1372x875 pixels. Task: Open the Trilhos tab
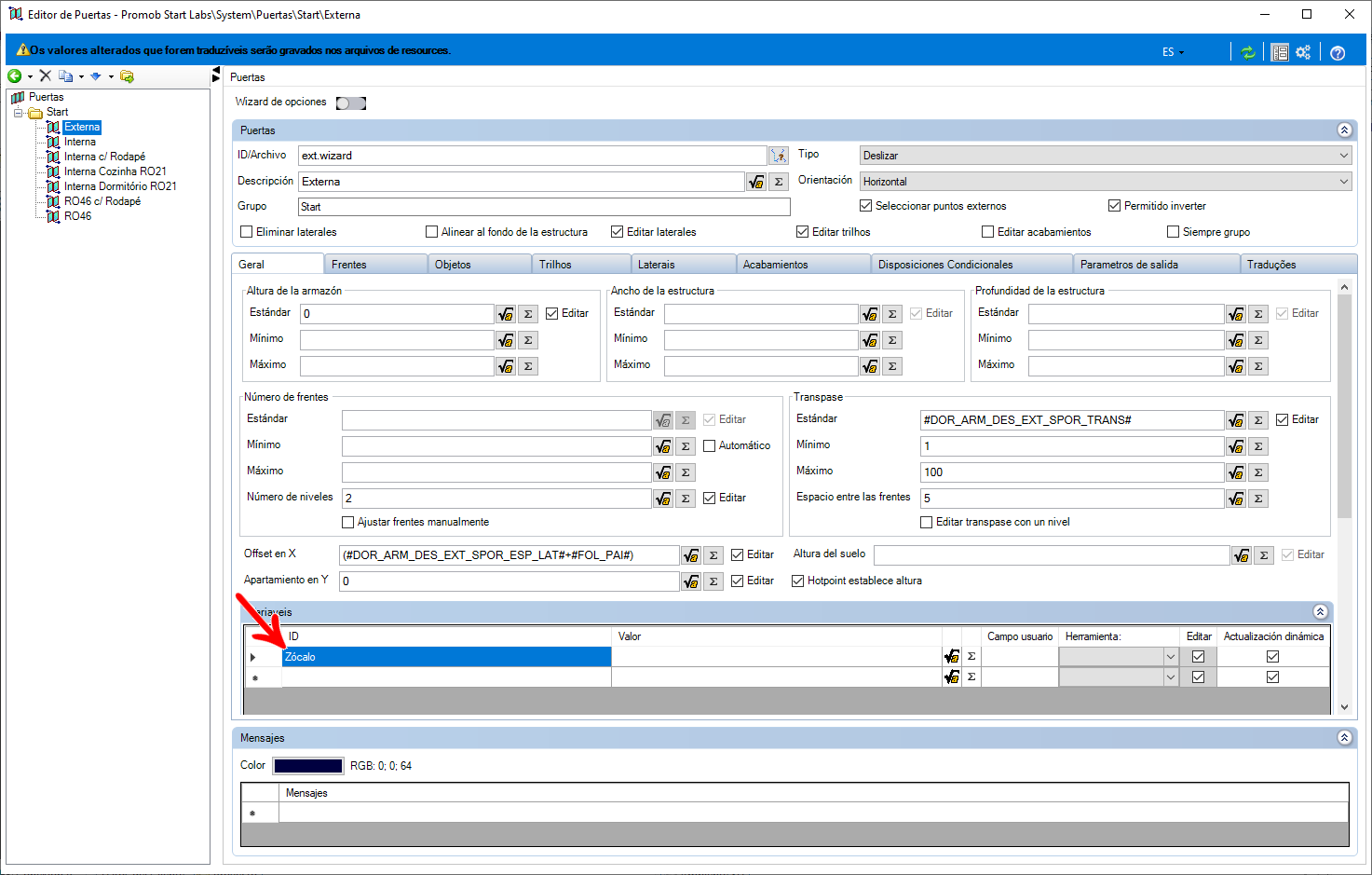[x=582, y=265]
